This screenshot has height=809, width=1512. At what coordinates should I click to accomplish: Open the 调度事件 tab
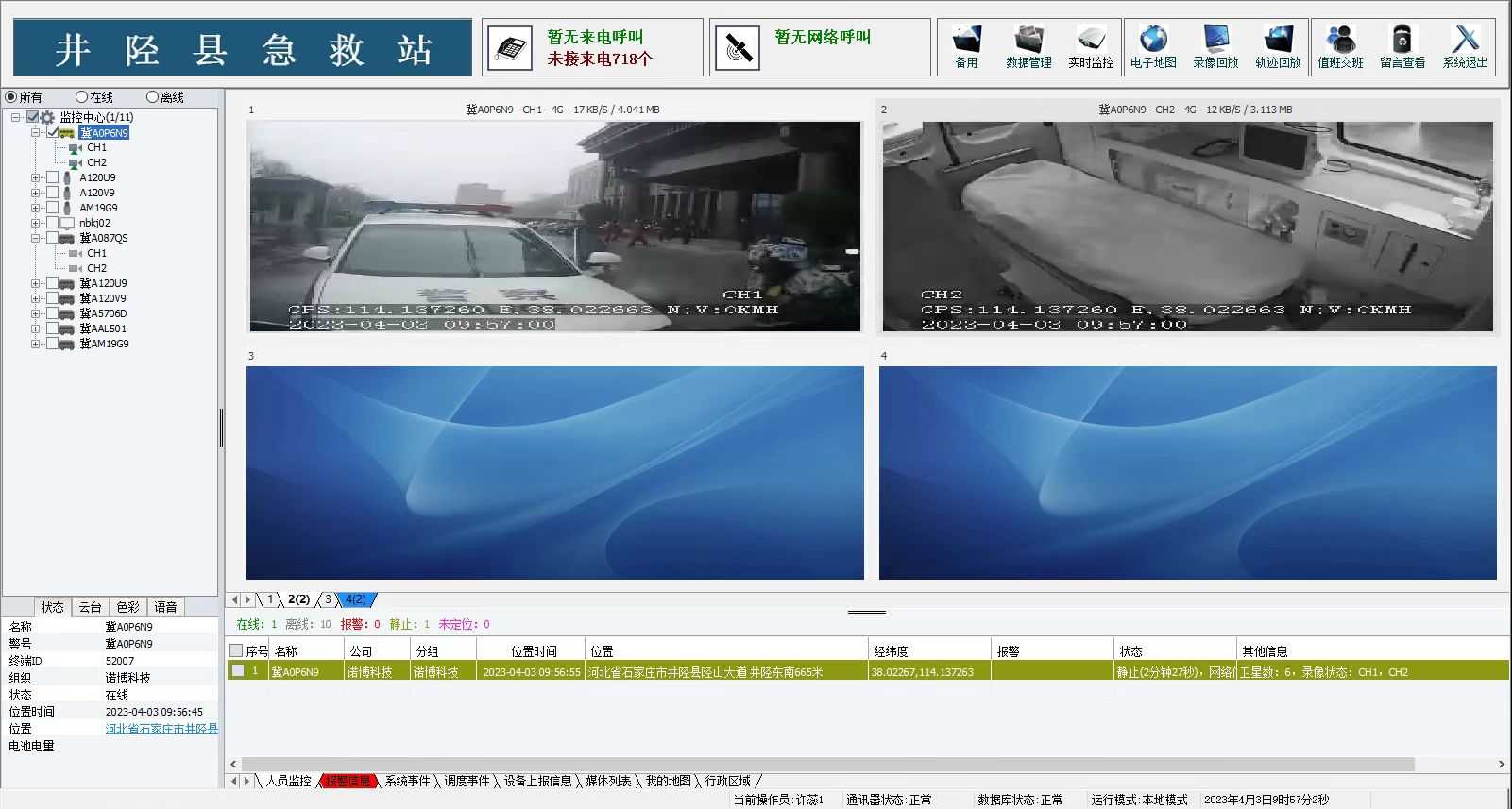[467, 781]
